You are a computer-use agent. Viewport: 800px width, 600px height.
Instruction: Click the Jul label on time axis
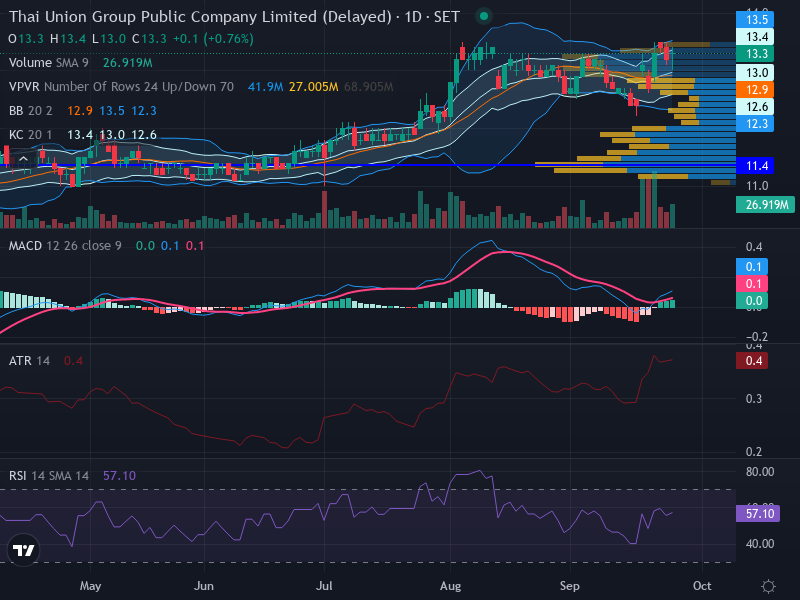point(324,586)
